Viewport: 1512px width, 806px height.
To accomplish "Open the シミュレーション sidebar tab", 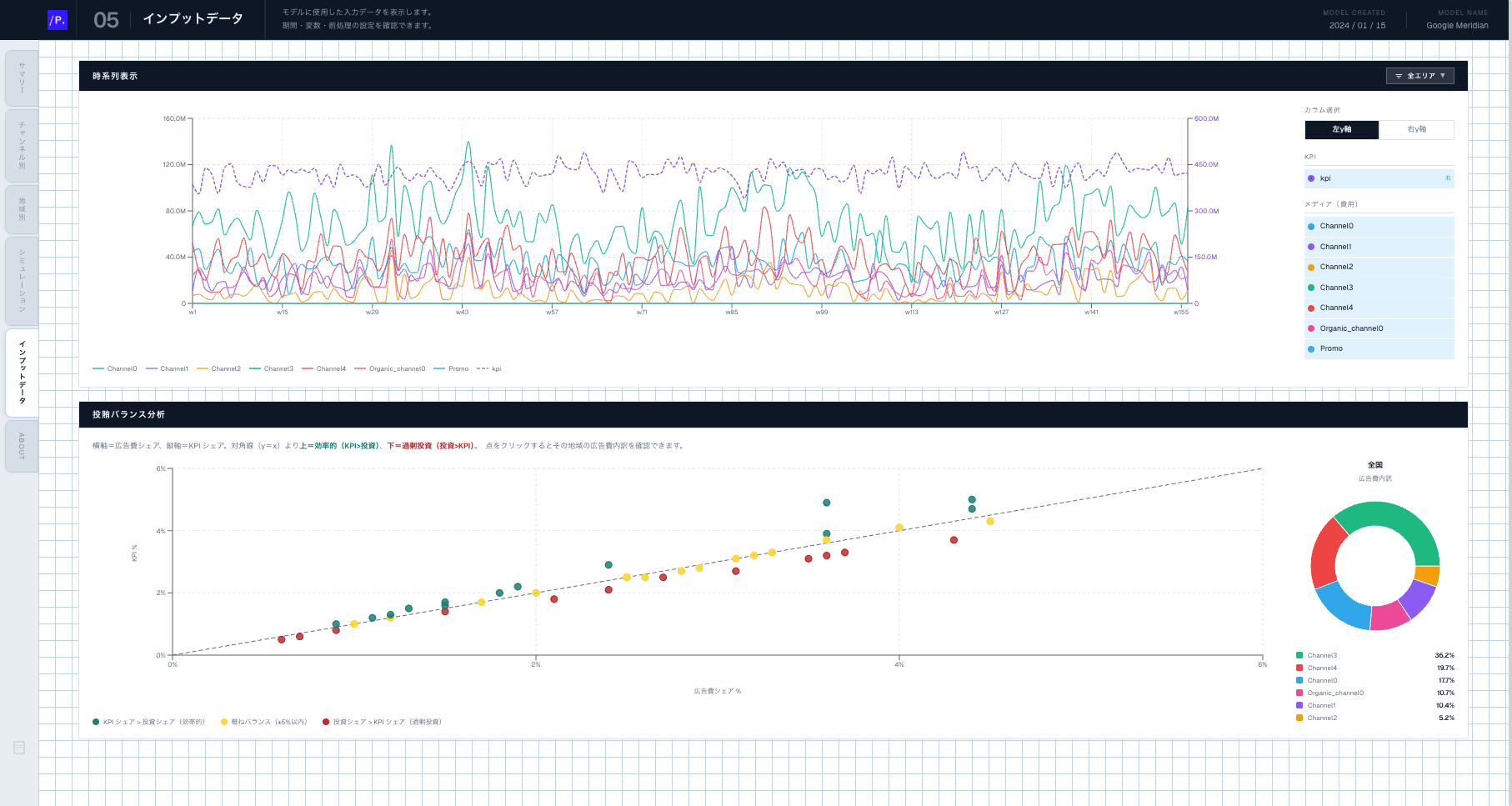I will click(x=22, y=281).
